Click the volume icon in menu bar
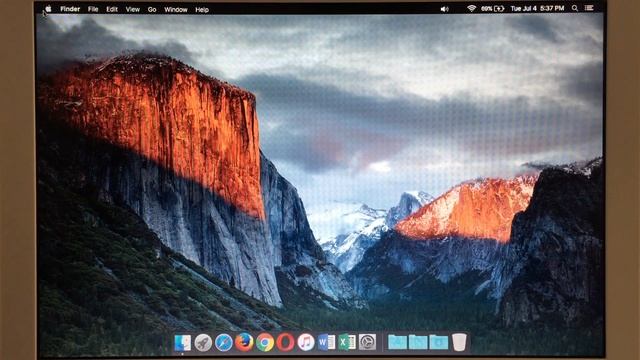Image resolution: width=640 pixels, height=360 pixels. point(444,9)
